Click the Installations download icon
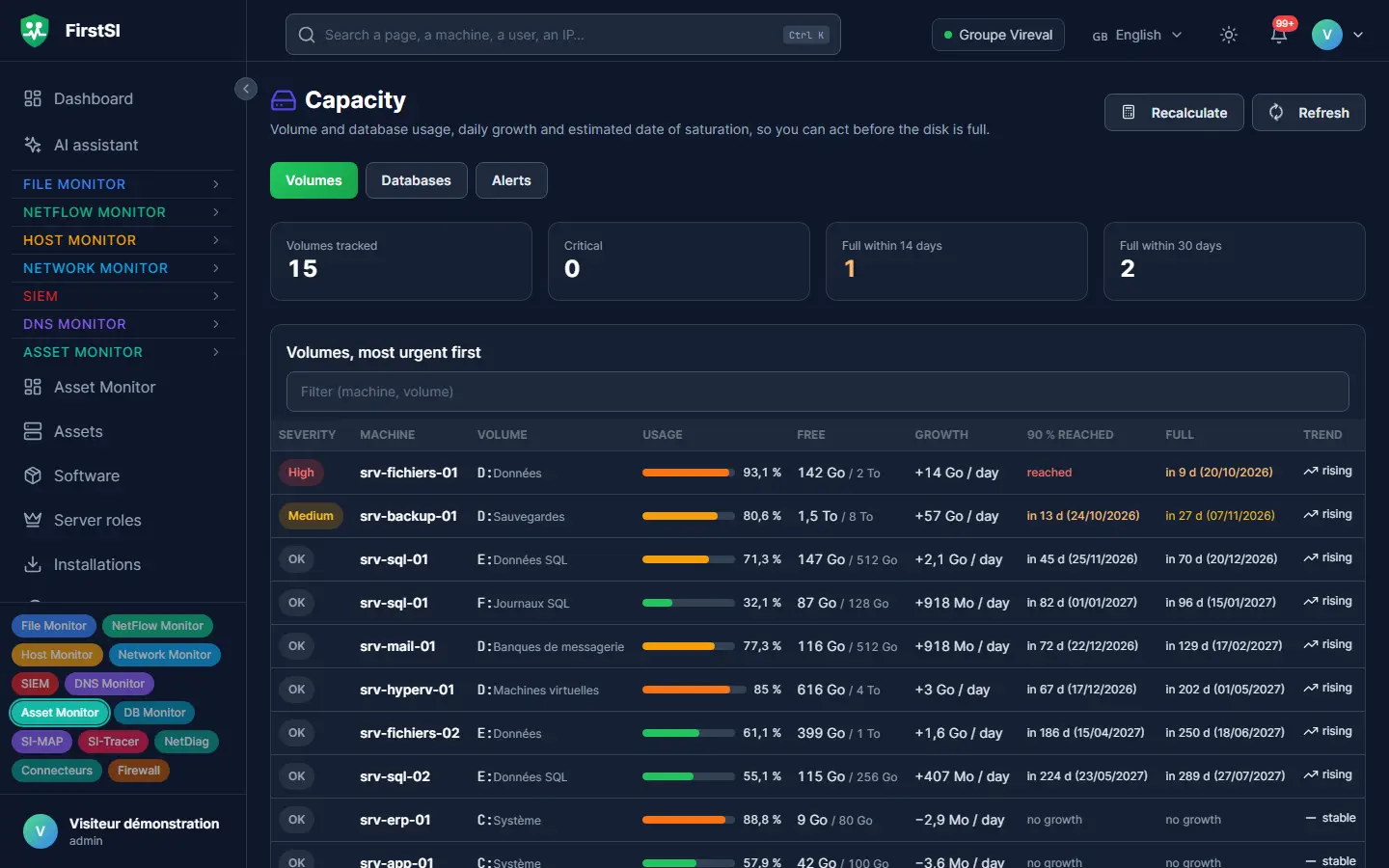The height and width of the screenshot is (868, 1389). [x=33, y=564]
